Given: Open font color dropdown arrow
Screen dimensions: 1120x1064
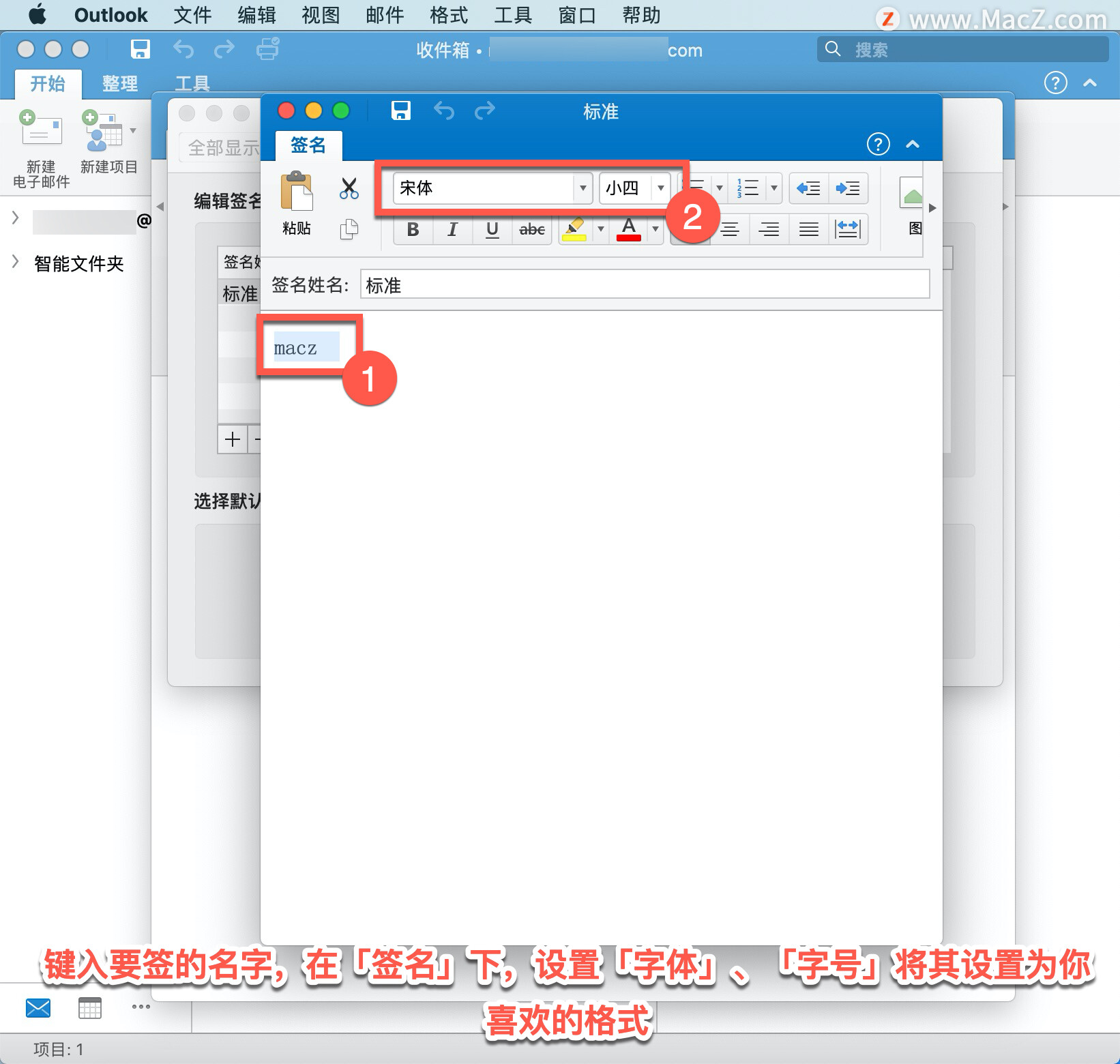Looking at the screenshot, I should tap(655, 229).
